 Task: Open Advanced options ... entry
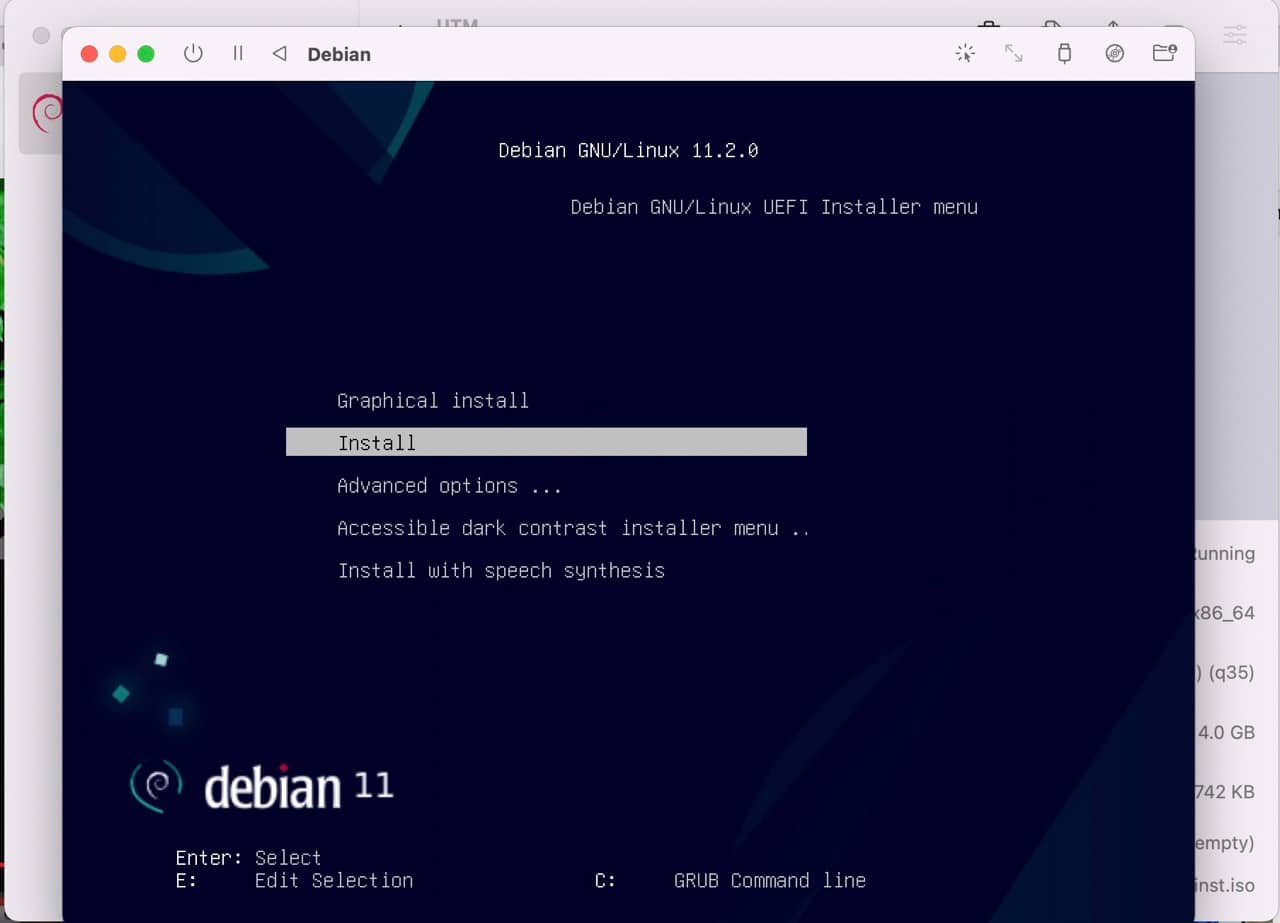449,486
